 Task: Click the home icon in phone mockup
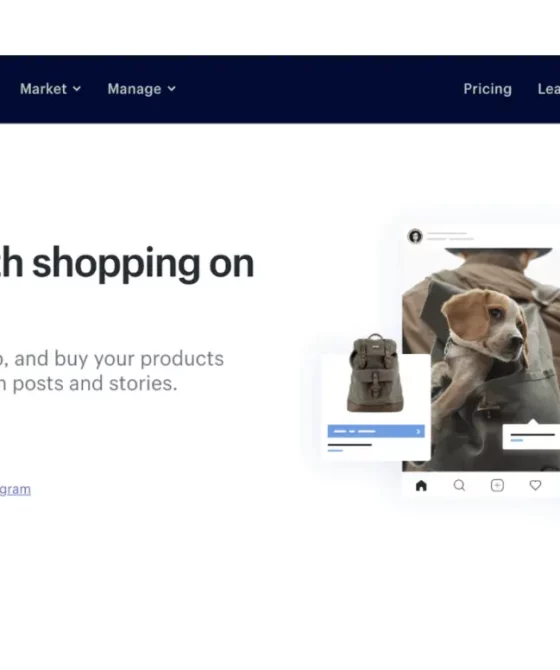coord(421,485)
